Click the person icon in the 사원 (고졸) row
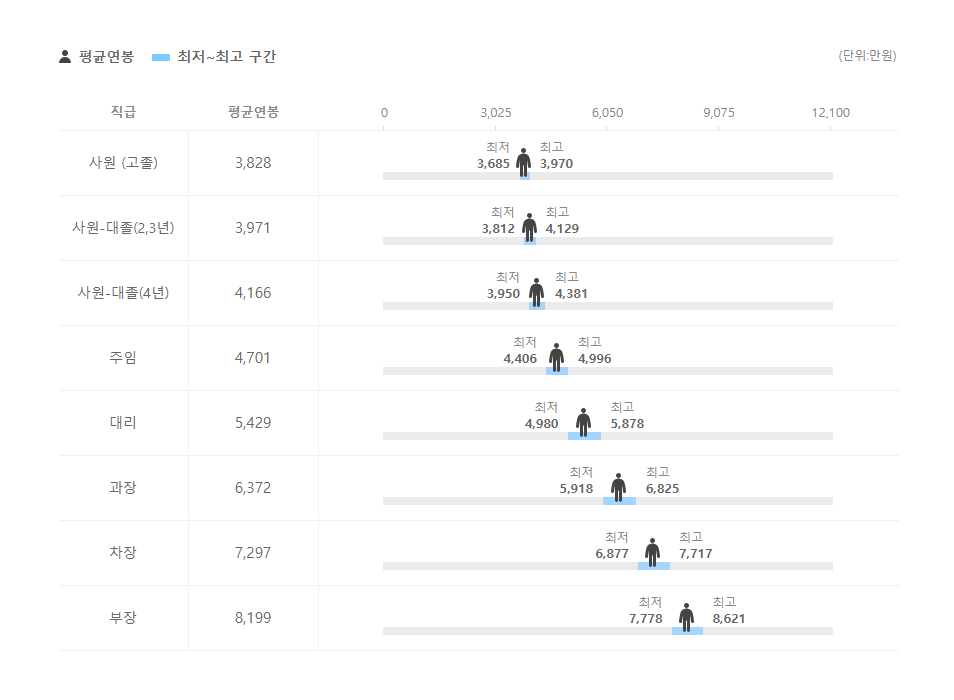This screenshot has height=700, width=954. pyautogui.click(x=523, y=162)
